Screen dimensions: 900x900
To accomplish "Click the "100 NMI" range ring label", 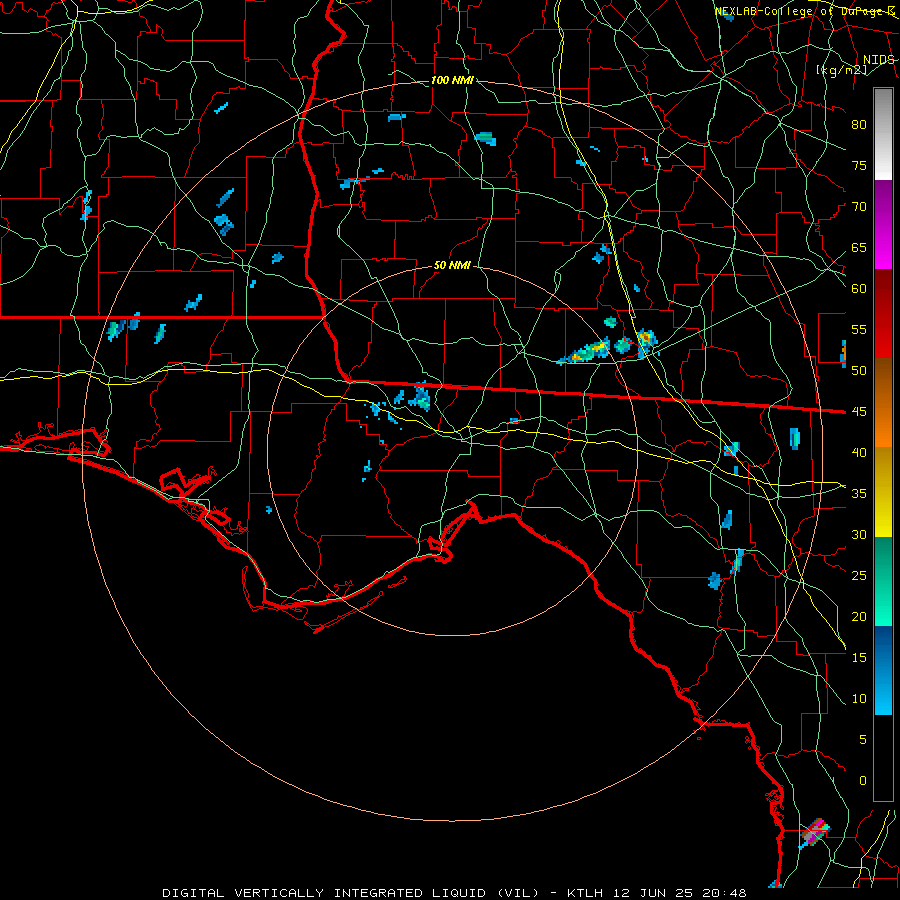I will 452,80.
